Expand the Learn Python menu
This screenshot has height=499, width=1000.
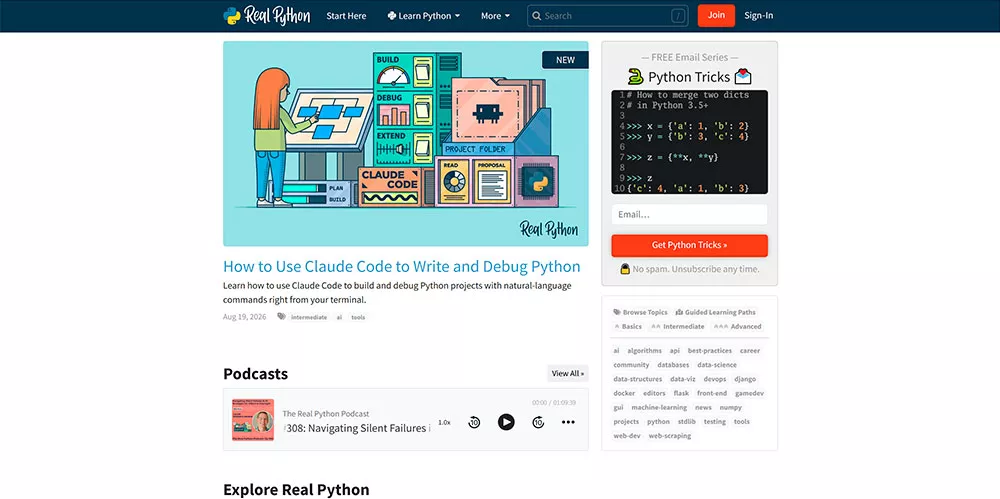[423, 16]
